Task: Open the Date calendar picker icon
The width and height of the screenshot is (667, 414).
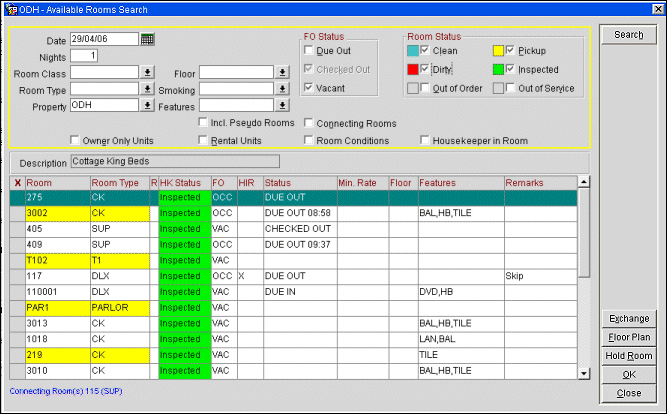Action: pos(147,39)
